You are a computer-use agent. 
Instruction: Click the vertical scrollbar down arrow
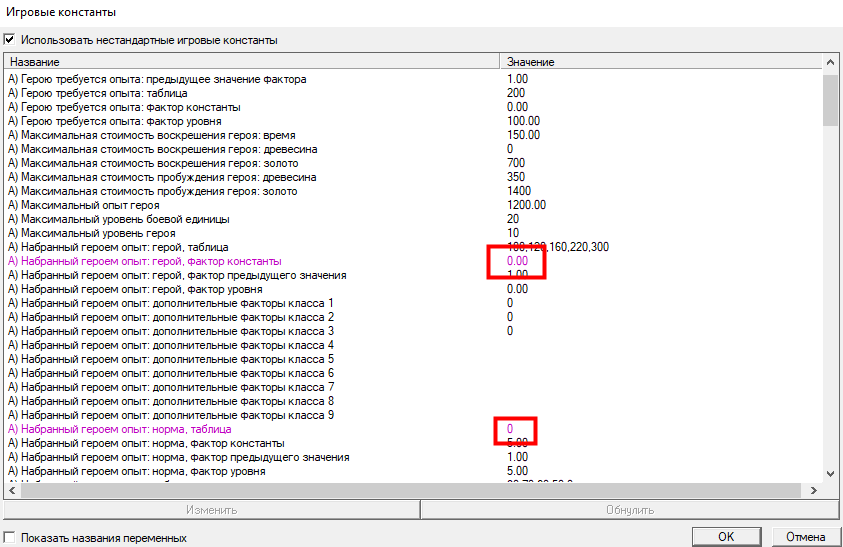pyautogui.click(x=830, y=474)
